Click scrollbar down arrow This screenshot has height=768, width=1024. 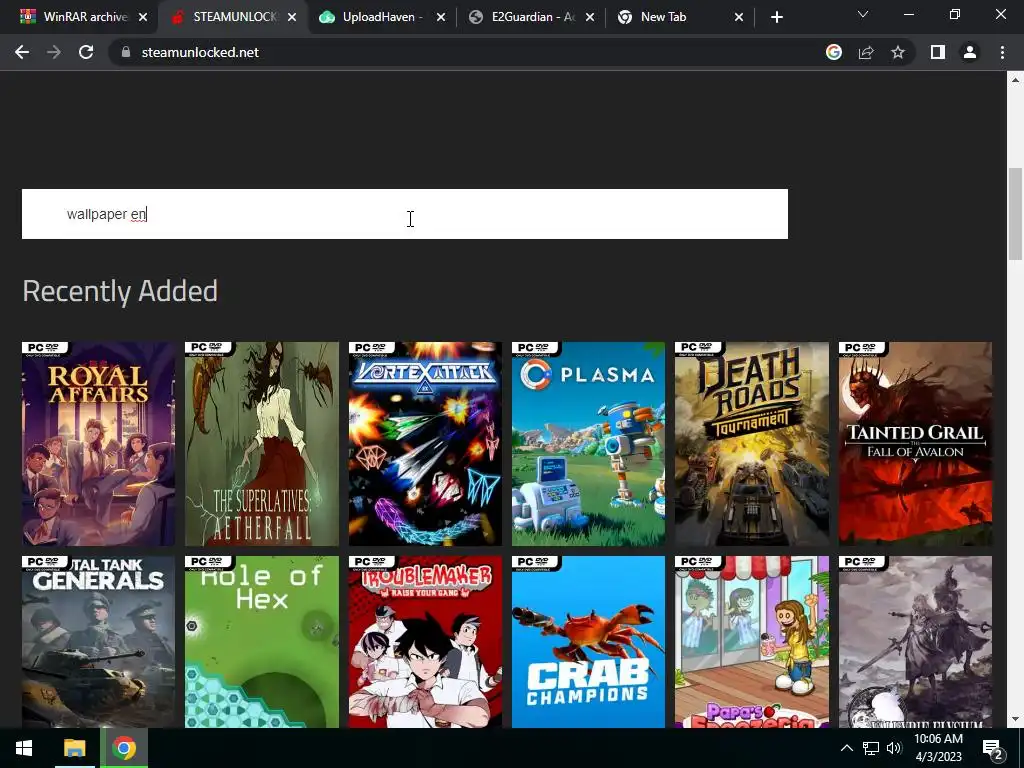(1015, 720)
